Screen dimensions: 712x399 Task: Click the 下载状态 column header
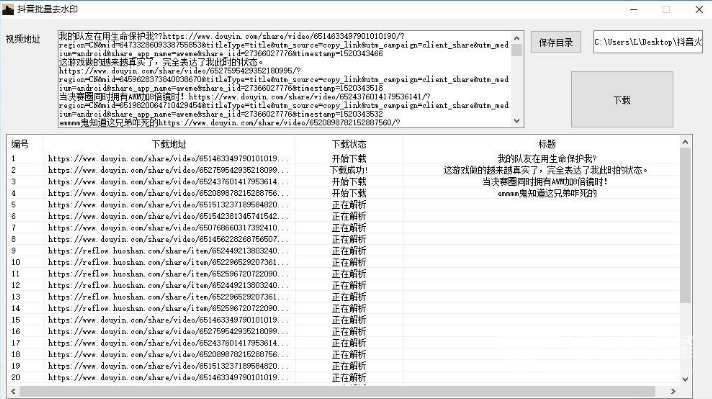(349, 144)
